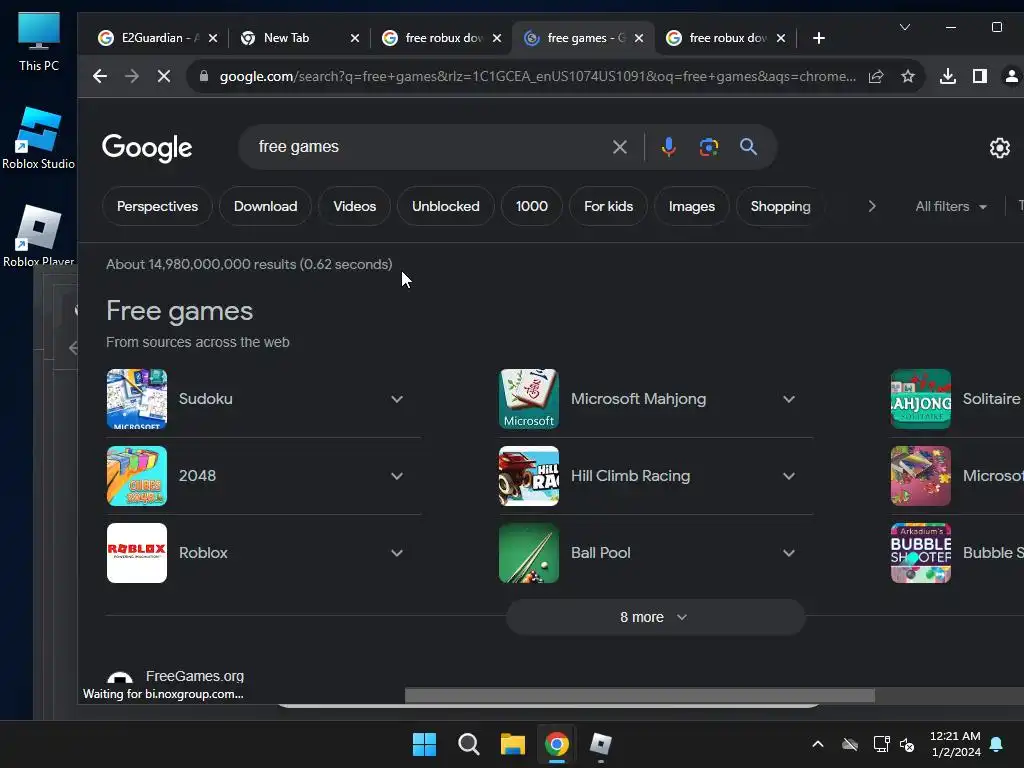The height and width of the screenshot is (768, 1024).
Task: Expand the Microsoft Mahjong entry
Action: (789, 399)
